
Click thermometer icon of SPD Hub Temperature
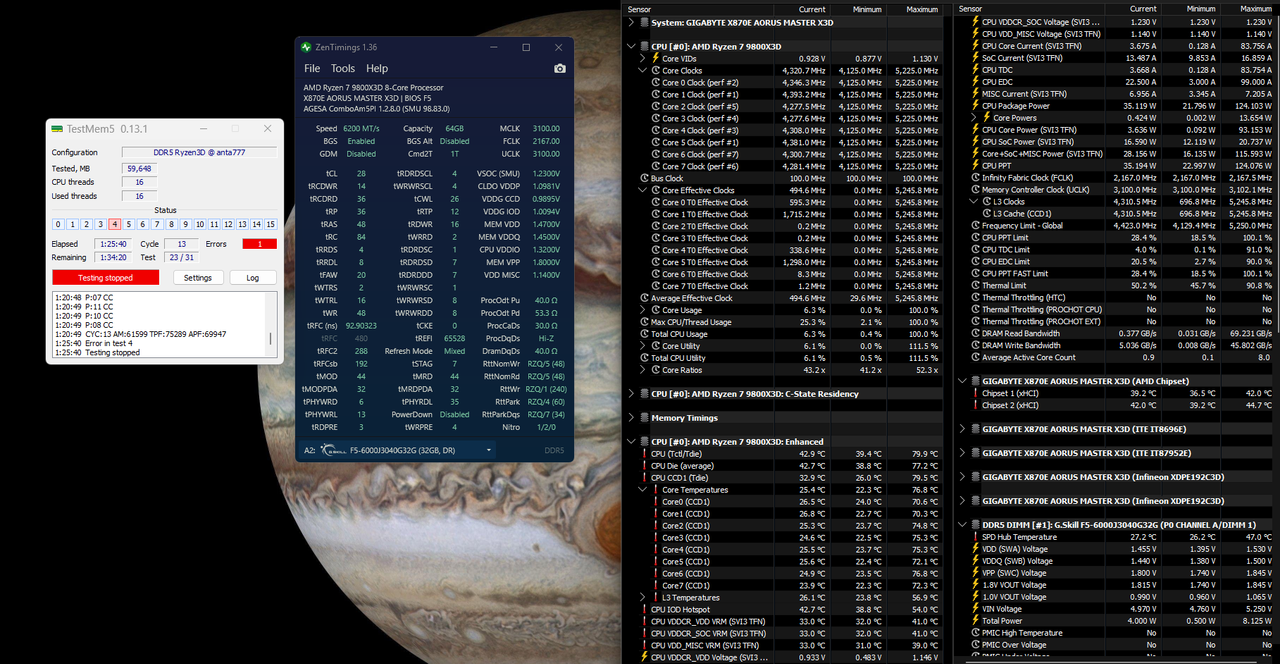[x=975, y=537]
